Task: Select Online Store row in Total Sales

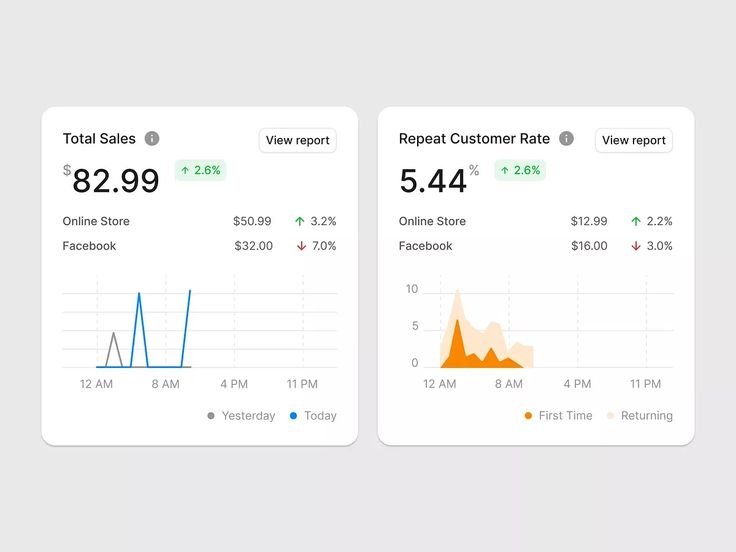Action: tap(96, 221)
